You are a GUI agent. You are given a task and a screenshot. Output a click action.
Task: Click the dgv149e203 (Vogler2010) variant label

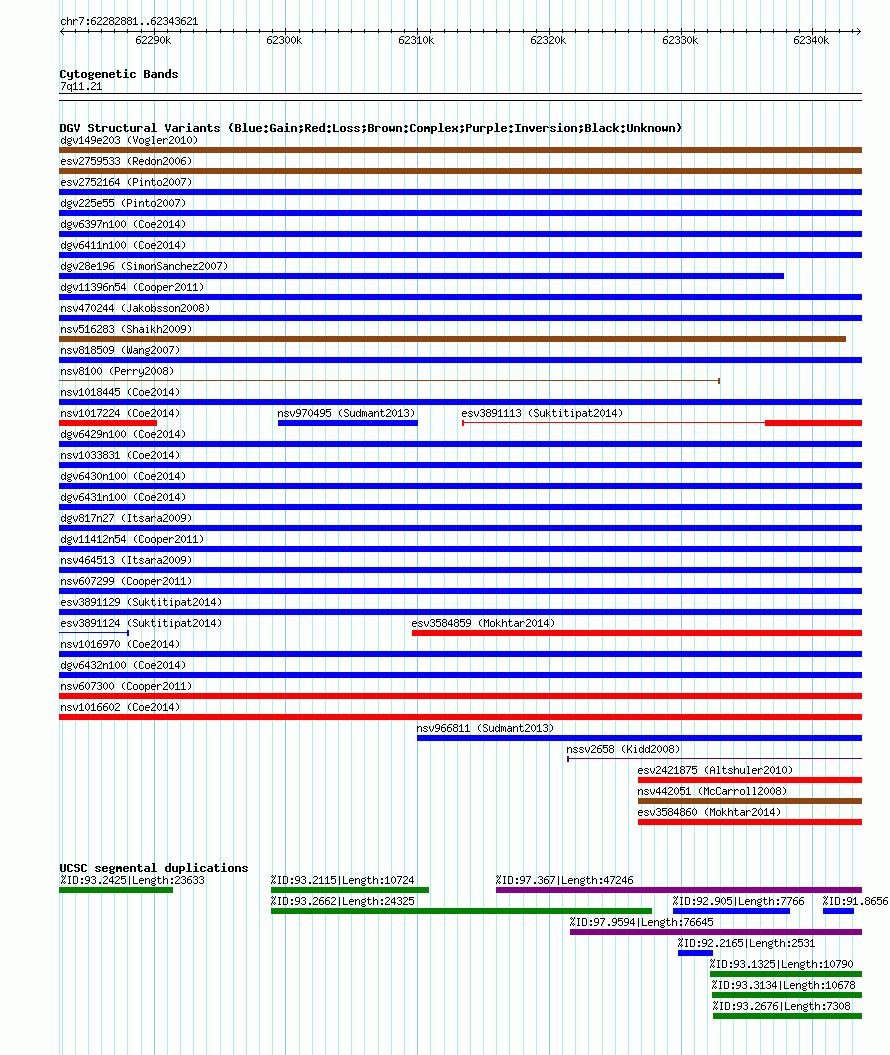point(128,140)
